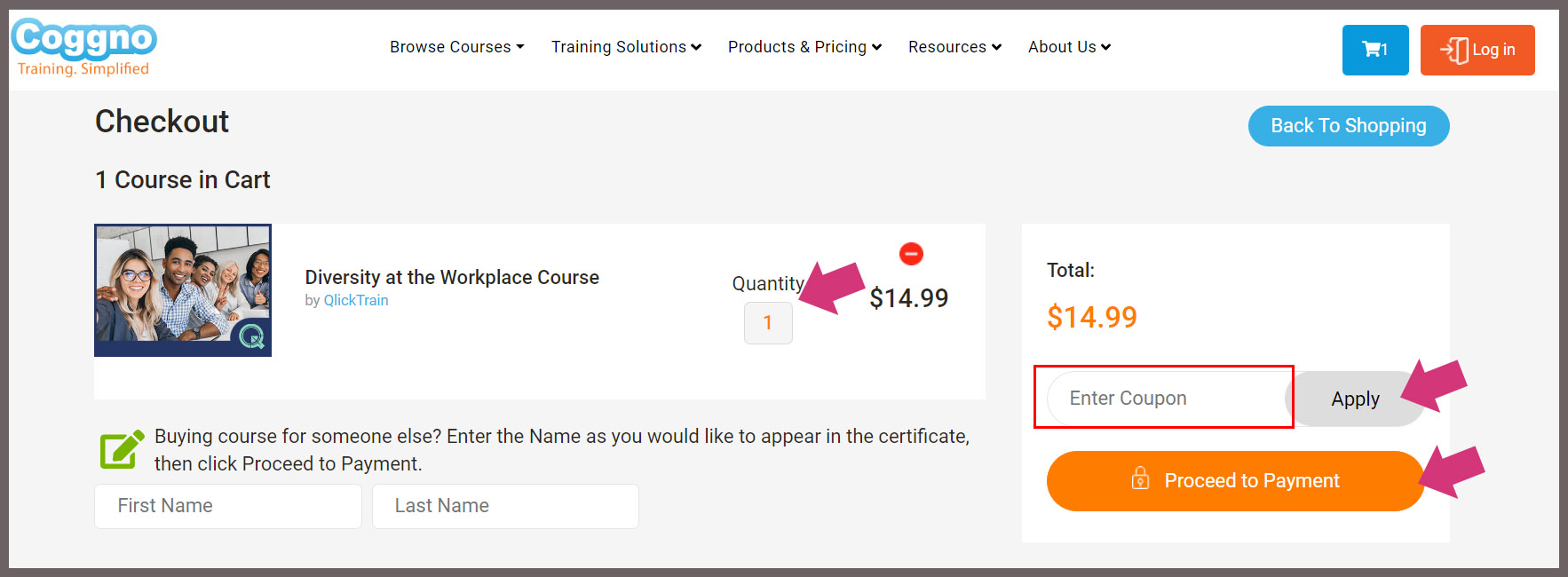Open Training Solutions menu
Image resolution: width=1568 pixels, height=577 pixels.
click(626, 47)
